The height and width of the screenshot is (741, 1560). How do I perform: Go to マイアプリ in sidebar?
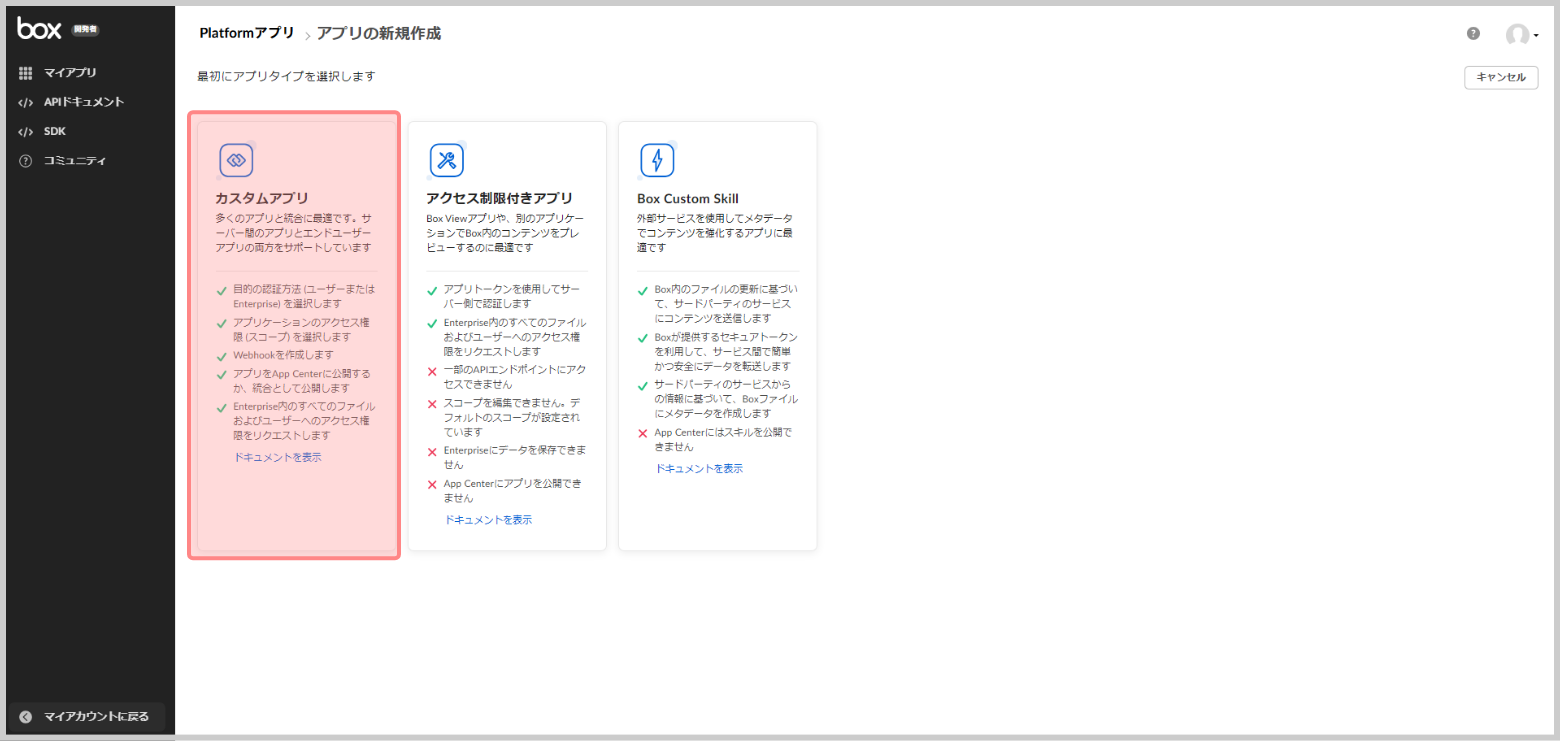[70, 73]
